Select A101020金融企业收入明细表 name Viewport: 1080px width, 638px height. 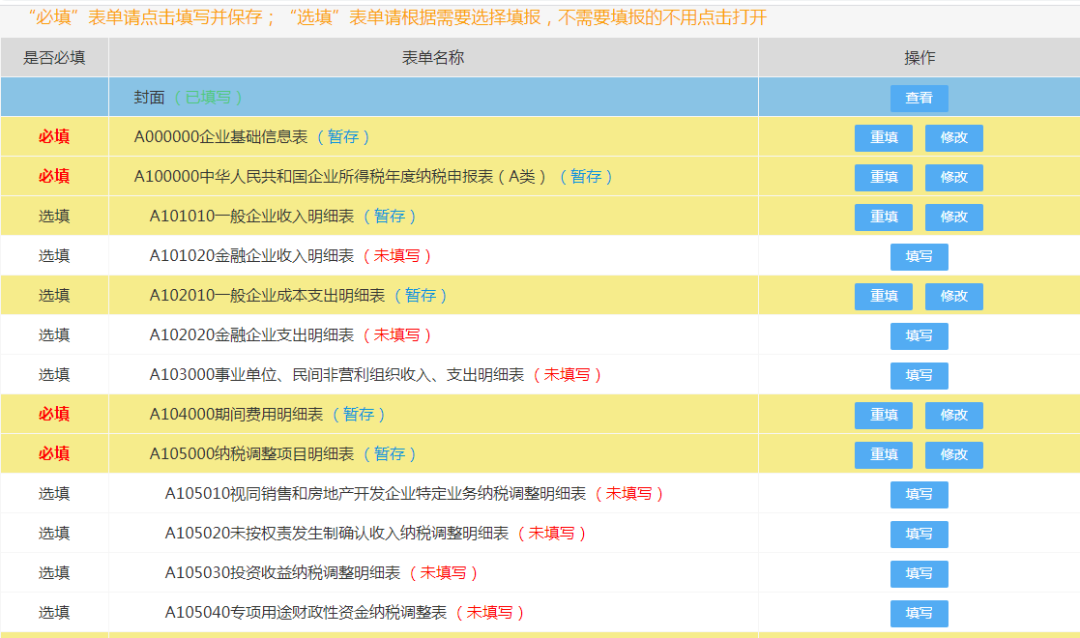click(x=251, y=256)
